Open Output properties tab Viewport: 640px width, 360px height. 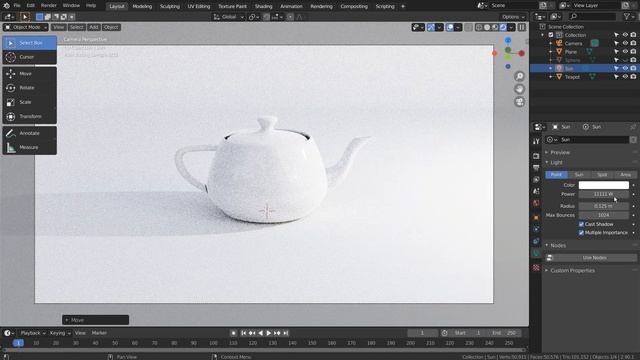(536, 168)
